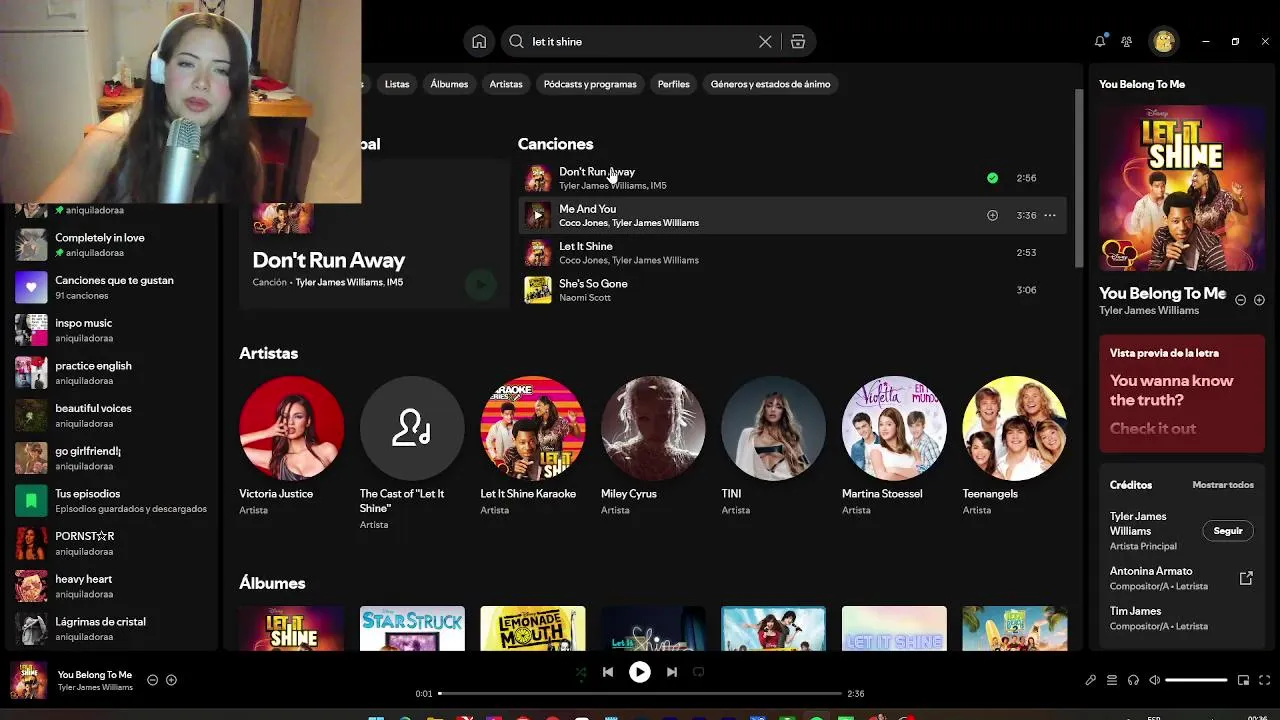Add Me And You to liked songs
This screenshot has width=1280, height=720.
pos(992,215)
